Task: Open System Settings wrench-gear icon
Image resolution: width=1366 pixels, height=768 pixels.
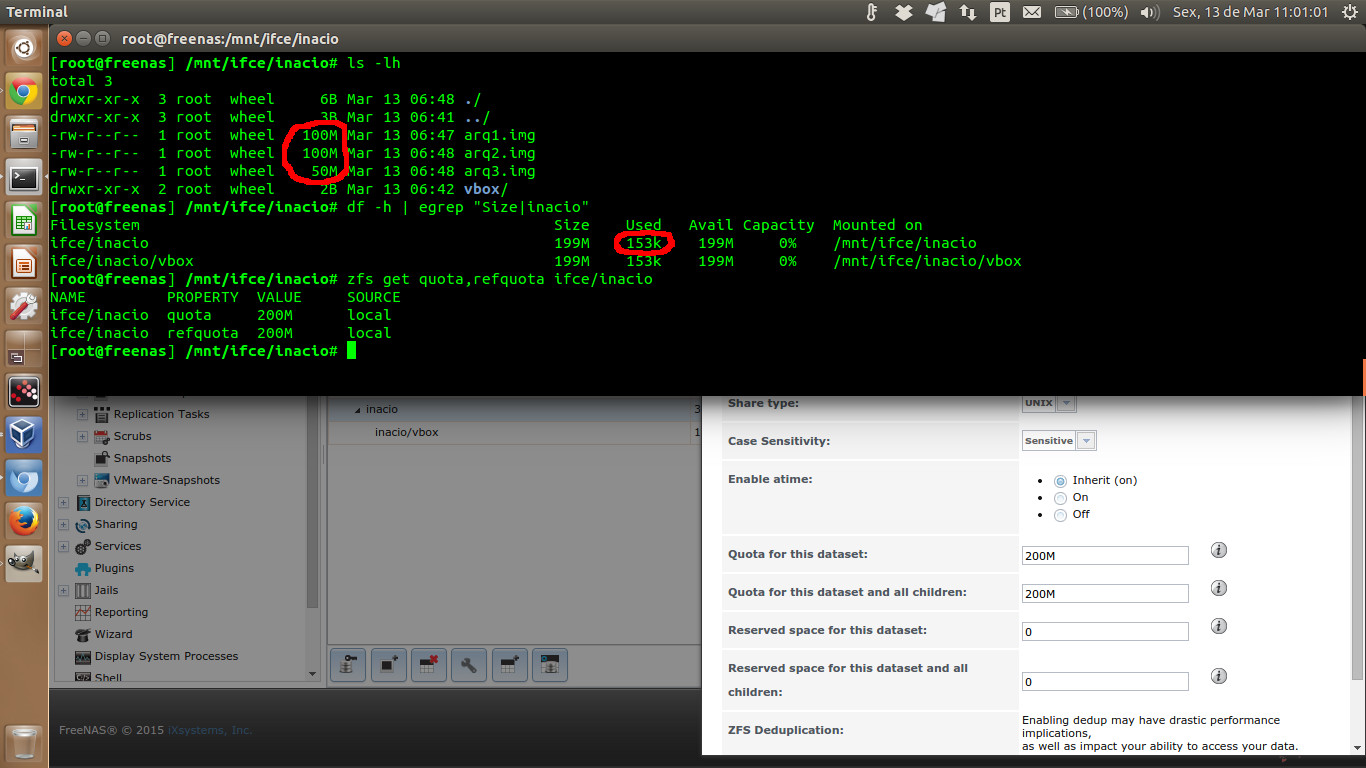Action: 24,307
